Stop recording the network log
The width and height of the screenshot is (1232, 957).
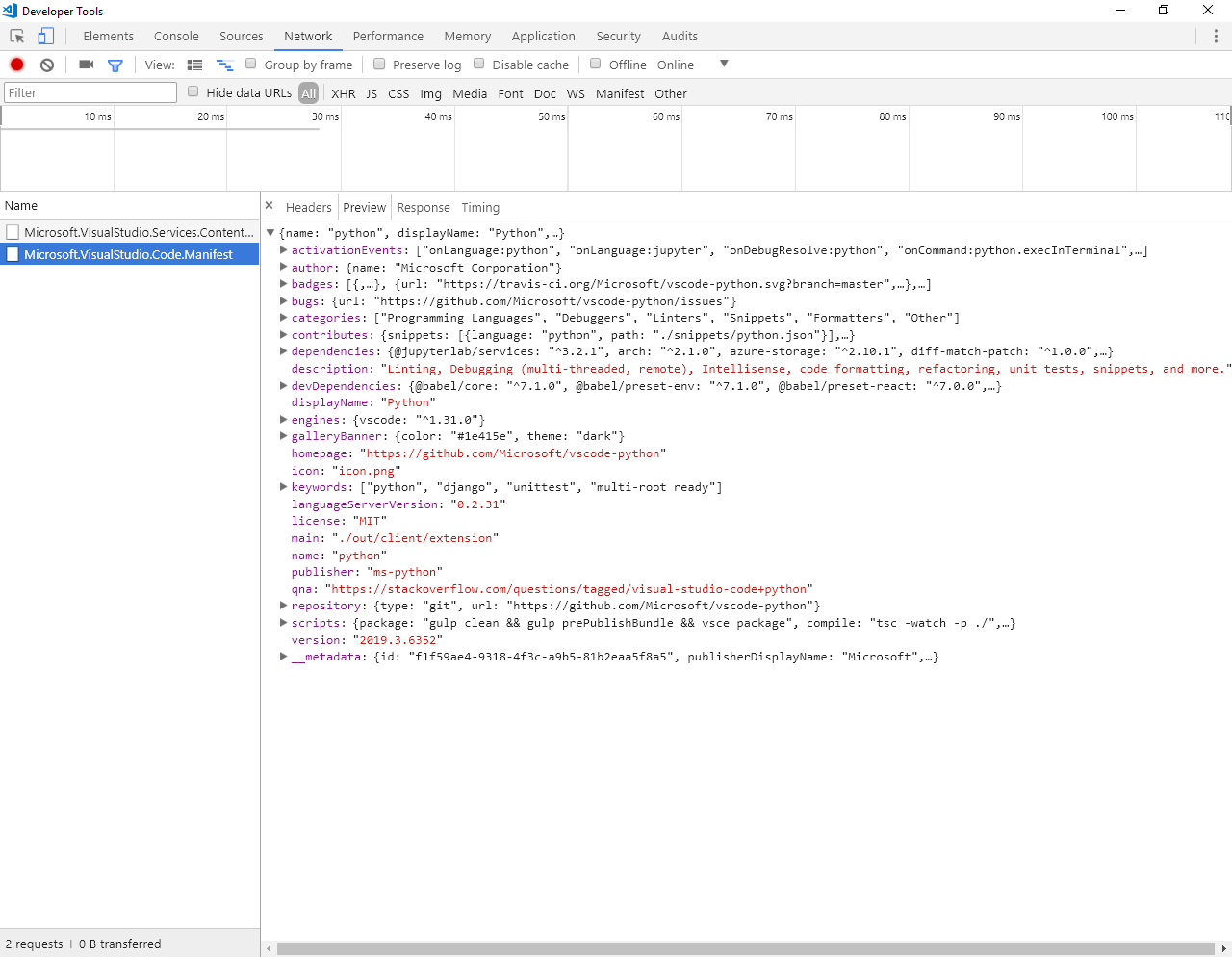tap(15, 65)
